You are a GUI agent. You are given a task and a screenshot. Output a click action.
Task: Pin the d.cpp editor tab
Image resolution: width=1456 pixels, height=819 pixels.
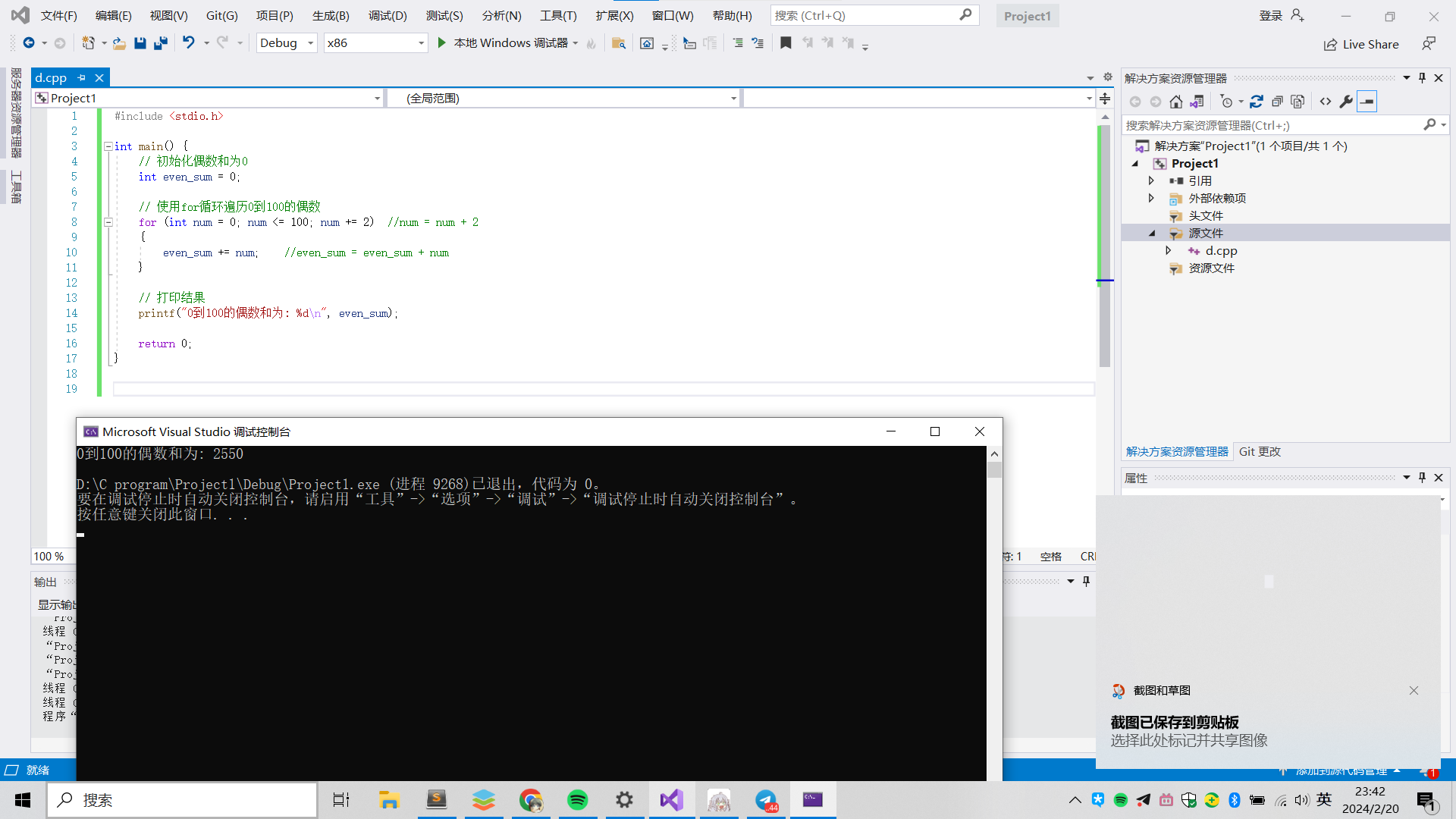click(x=82, y=77)
